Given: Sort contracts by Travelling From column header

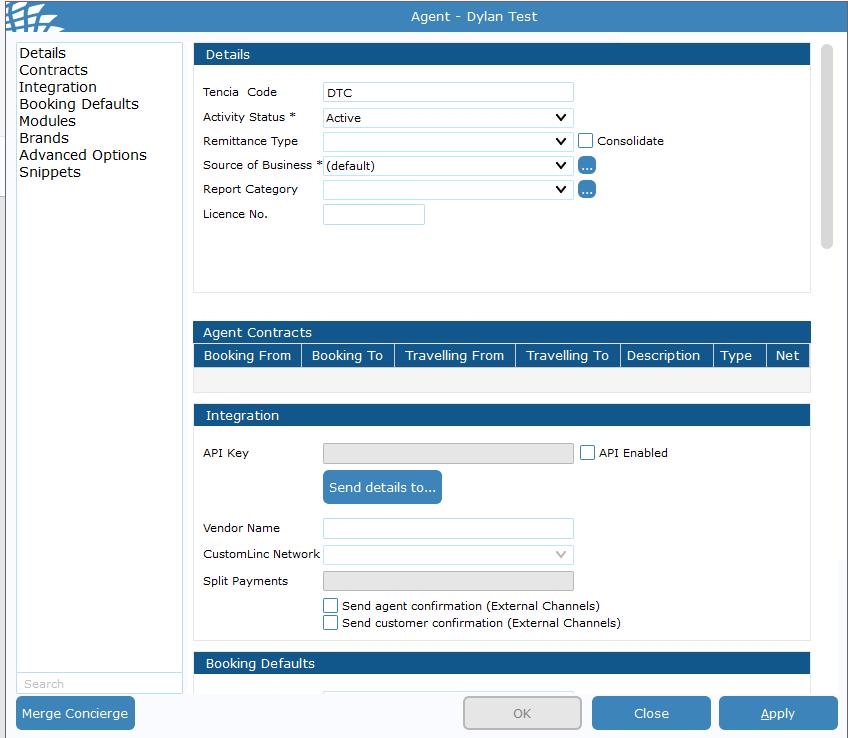Looking at the screenshot, I should (455, 356).
